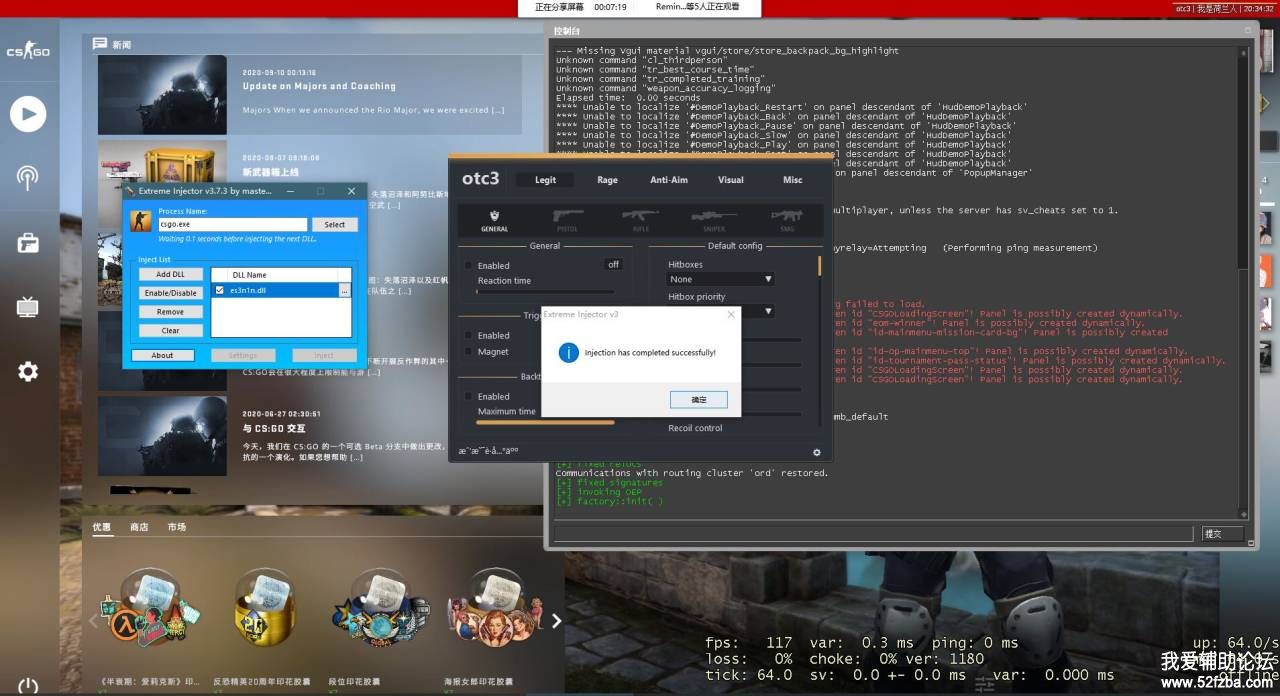Screen dimensions: 1280x696
Task: Click the 'Update on Majors and Coaching' headline
Action: [x=319, y=86]
